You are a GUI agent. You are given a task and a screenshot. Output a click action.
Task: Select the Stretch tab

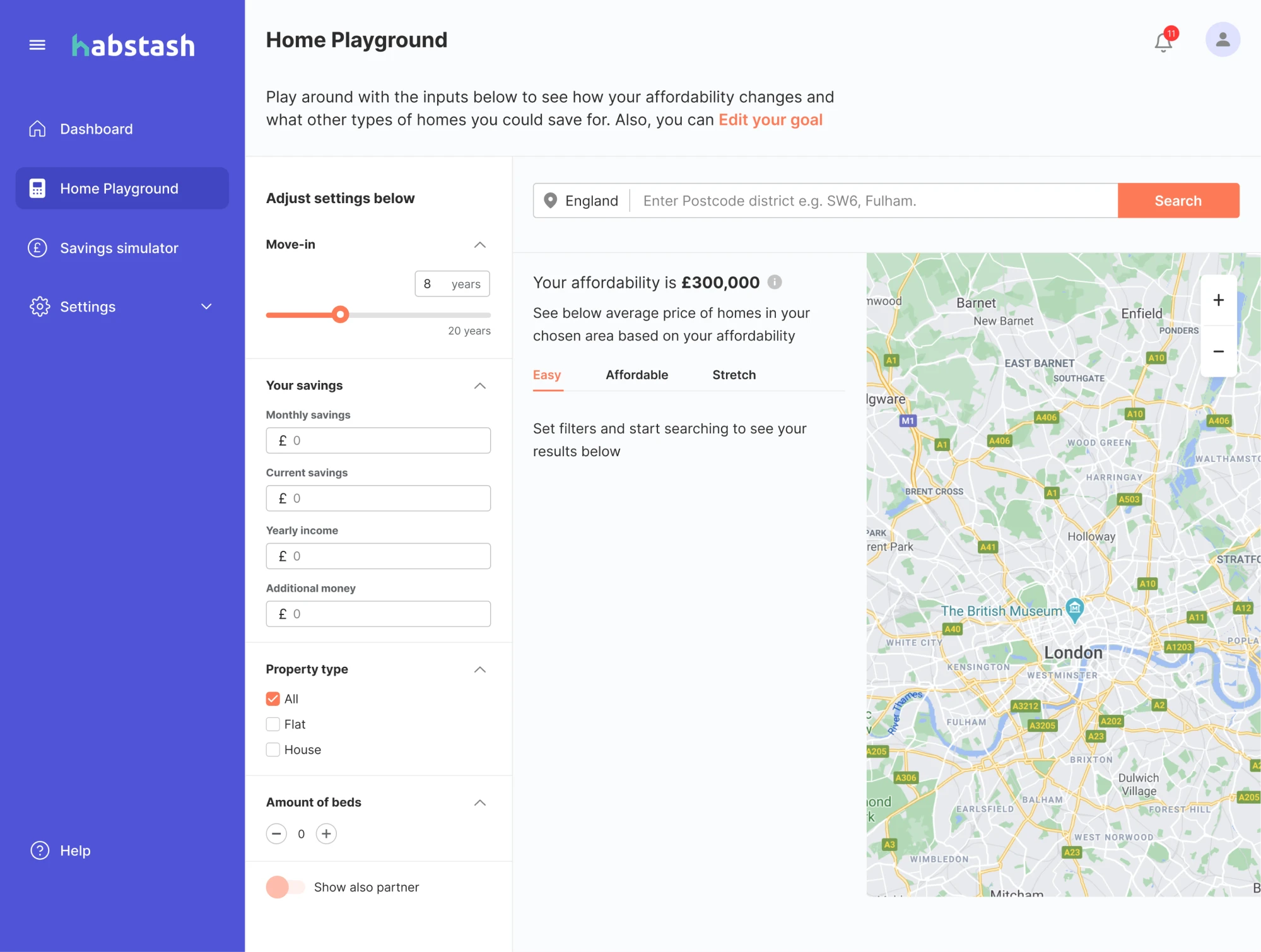[x=733, y=375]
